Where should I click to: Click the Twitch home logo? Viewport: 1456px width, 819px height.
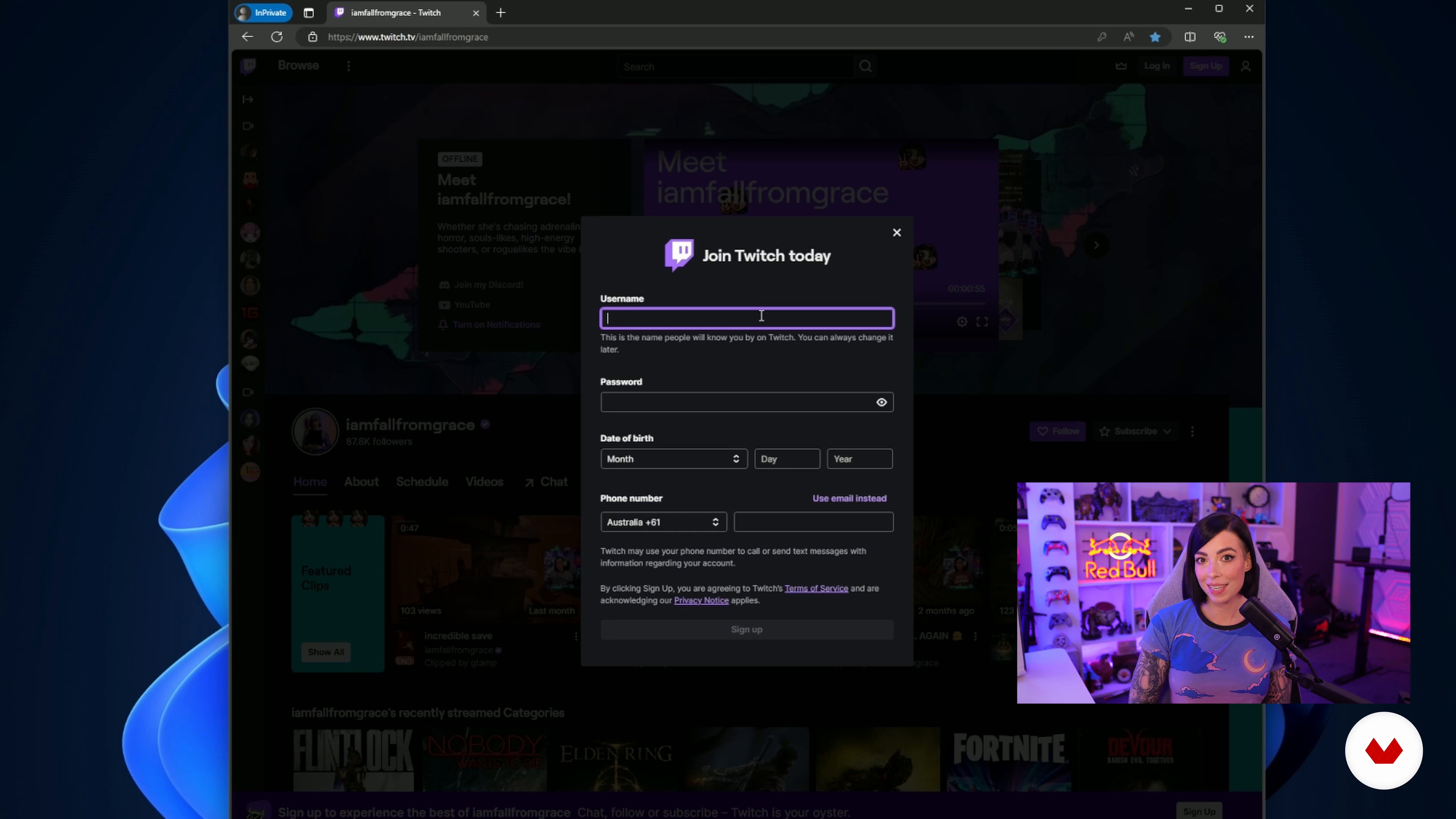point(248,66)
